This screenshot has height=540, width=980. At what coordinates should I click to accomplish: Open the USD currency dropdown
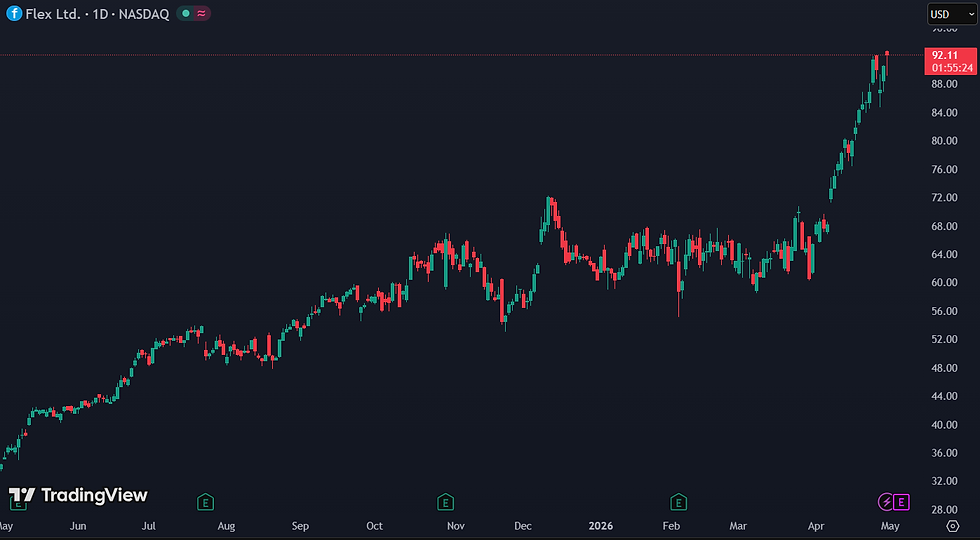pyautogui.click(x=952, y=14)
